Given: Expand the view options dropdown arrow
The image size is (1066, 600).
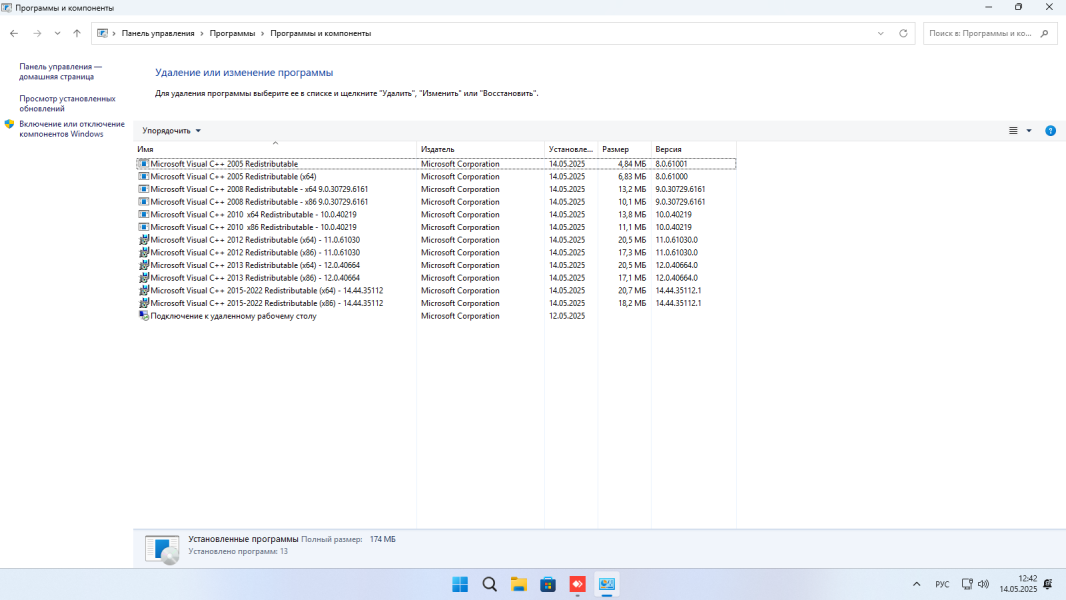Looking at the screenshot, I should click(x=1029, y=130).
